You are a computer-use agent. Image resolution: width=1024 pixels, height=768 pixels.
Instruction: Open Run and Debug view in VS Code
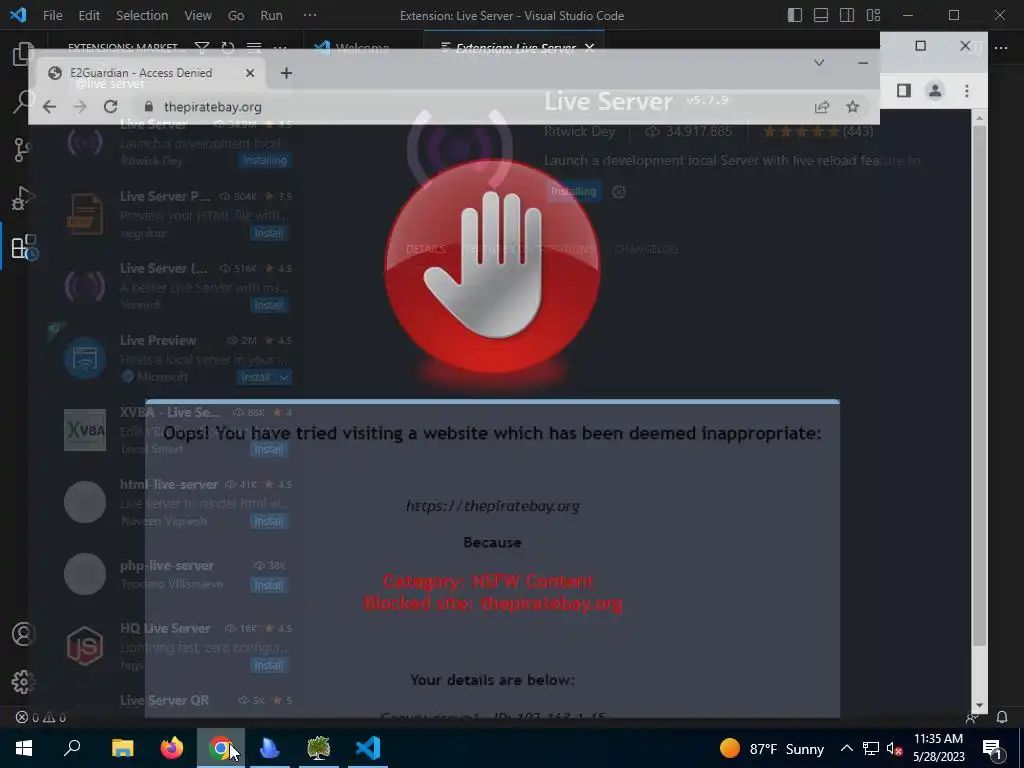tap(23, 199)
